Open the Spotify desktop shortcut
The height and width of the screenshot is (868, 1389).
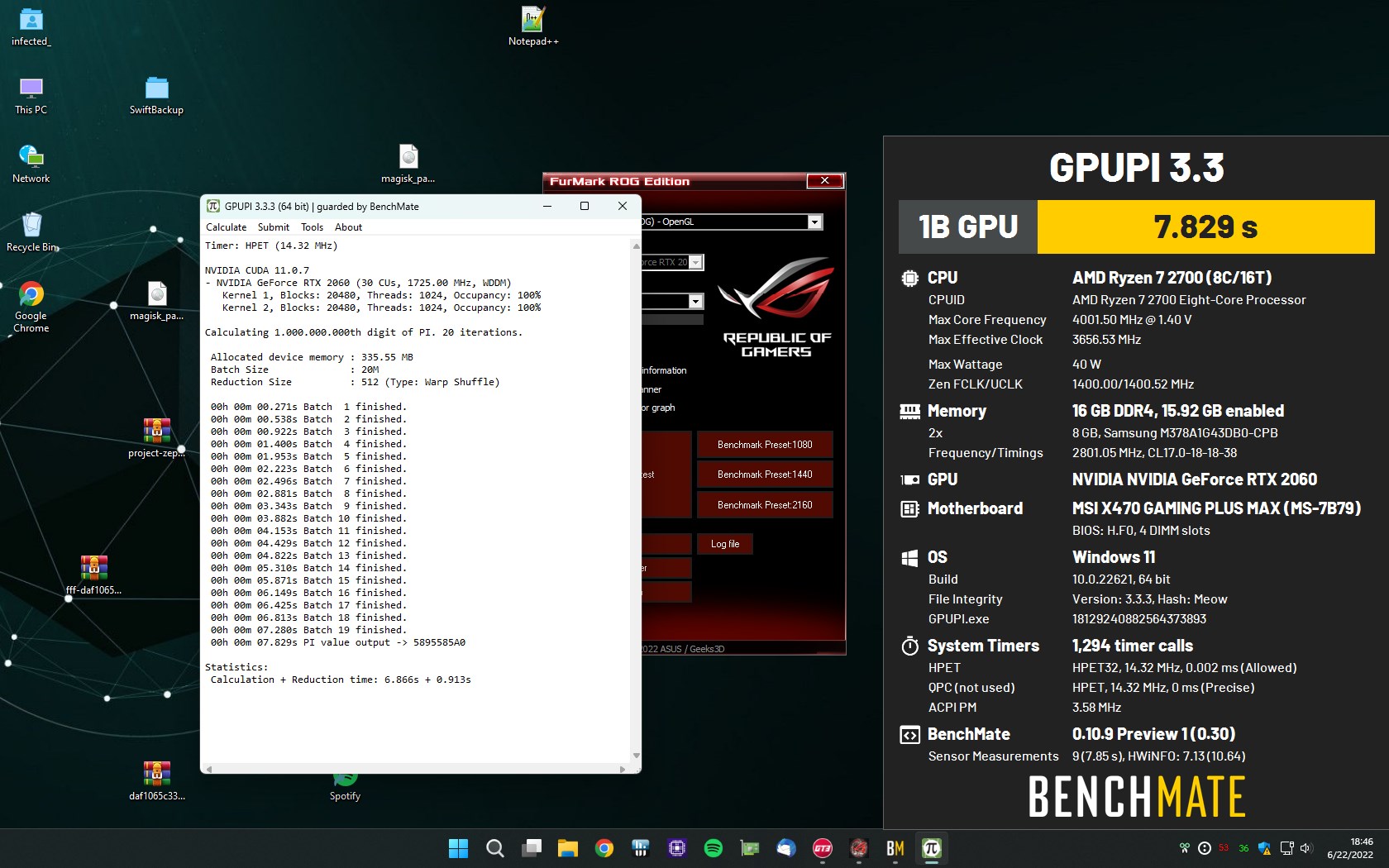tap(345, 788)
